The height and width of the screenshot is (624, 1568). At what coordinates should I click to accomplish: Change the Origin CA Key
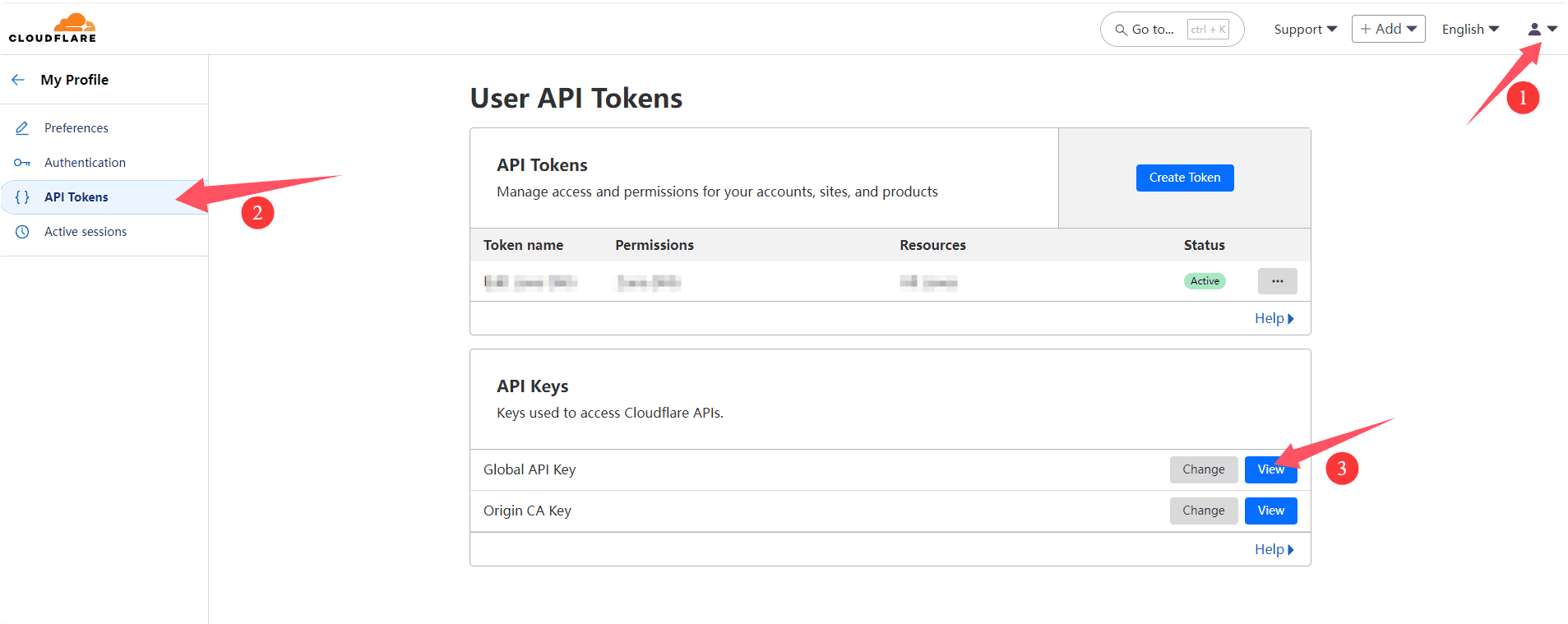coord(1203,511)
